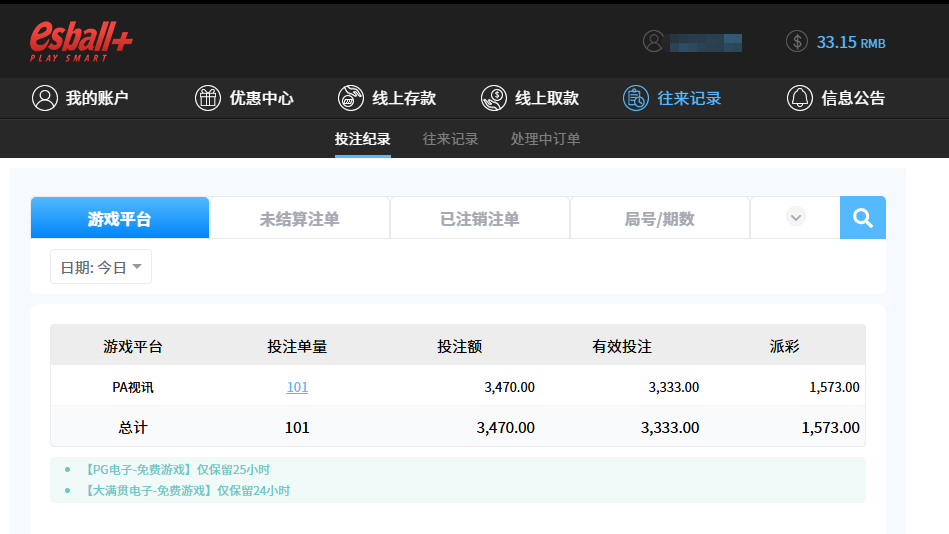Screen dimensions: 949x534
Task: Click the online withdrawal icon
Action: [x=493, y=98]
